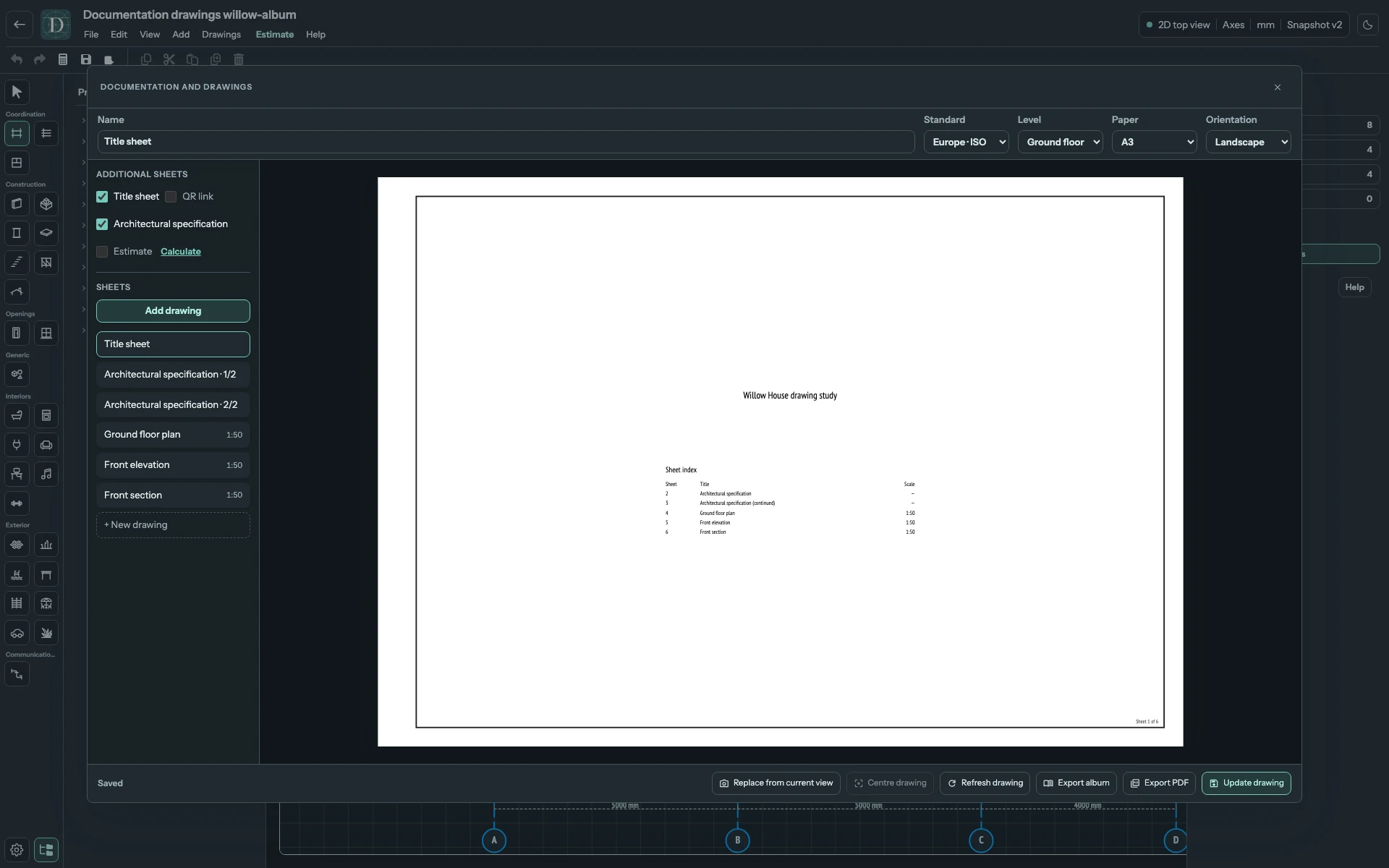
Task: Open the View menu
Action: click(150, 35)
